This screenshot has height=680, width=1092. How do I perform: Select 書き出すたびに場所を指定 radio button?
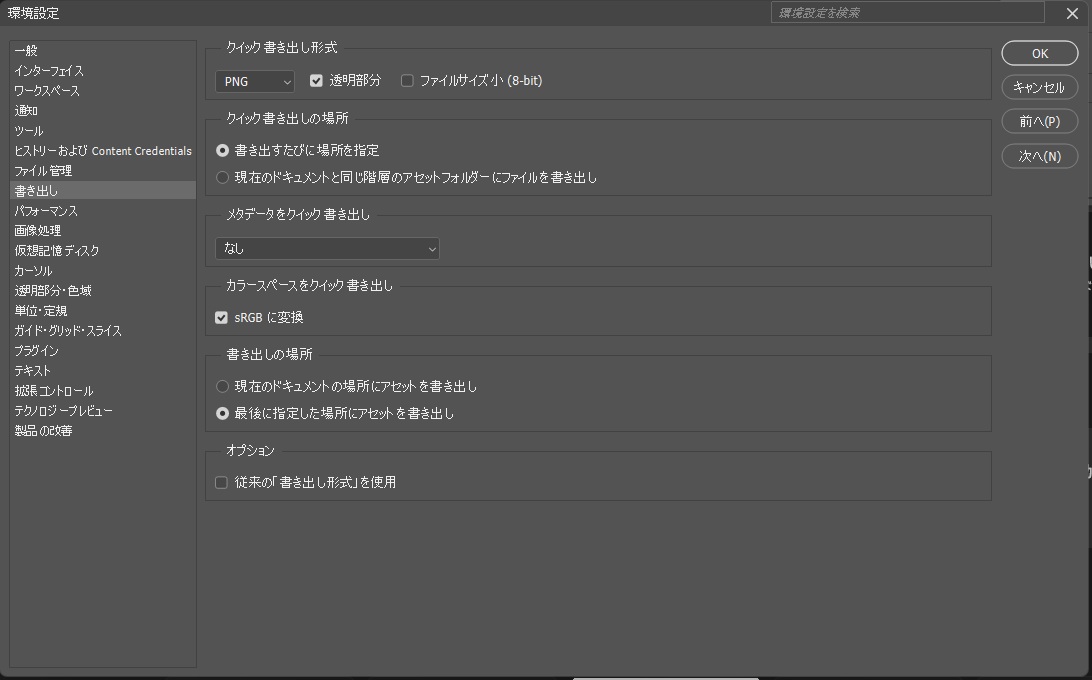tap(222, 150)
